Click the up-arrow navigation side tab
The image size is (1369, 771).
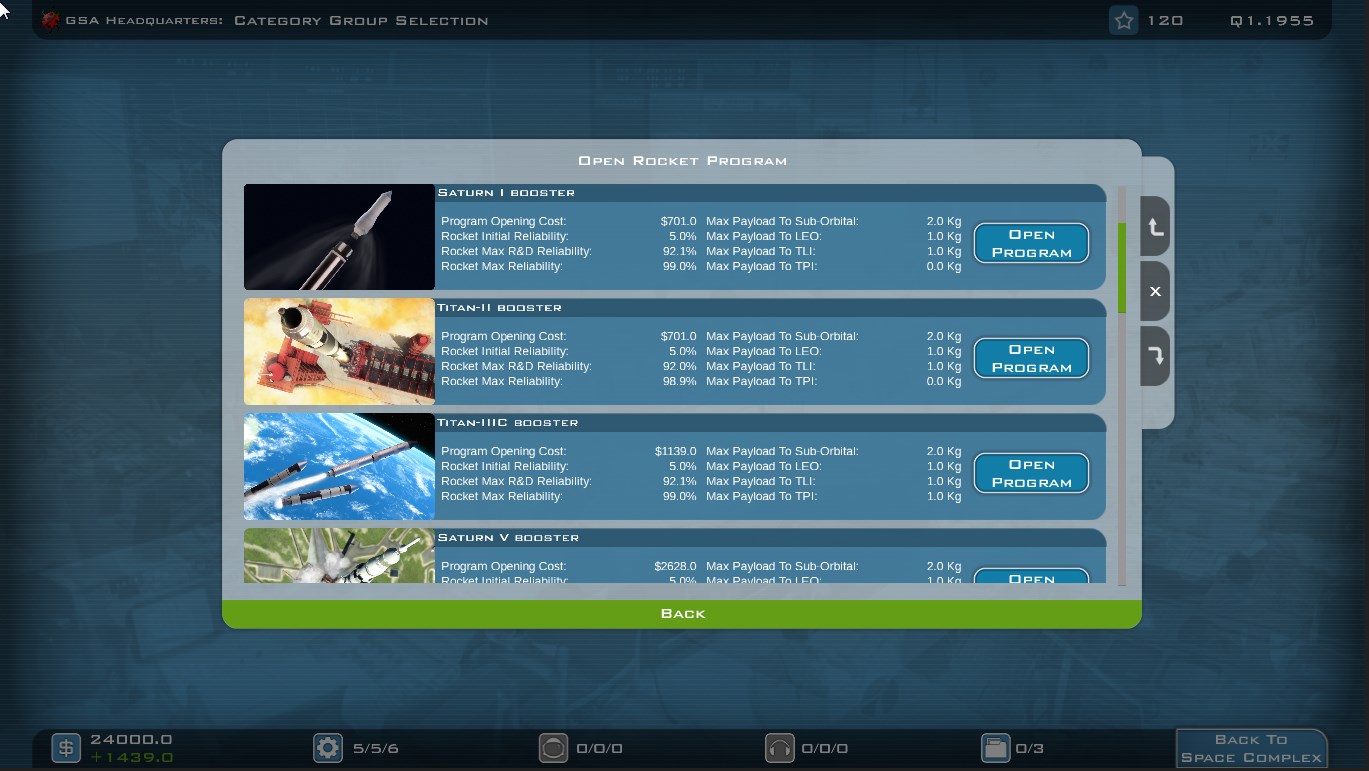click(x=1155, y=228)
